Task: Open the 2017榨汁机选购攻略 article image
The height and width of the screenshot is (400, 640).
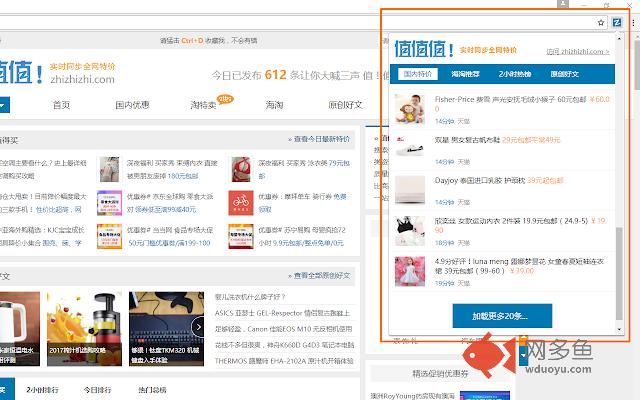Action: coord(84,329)
